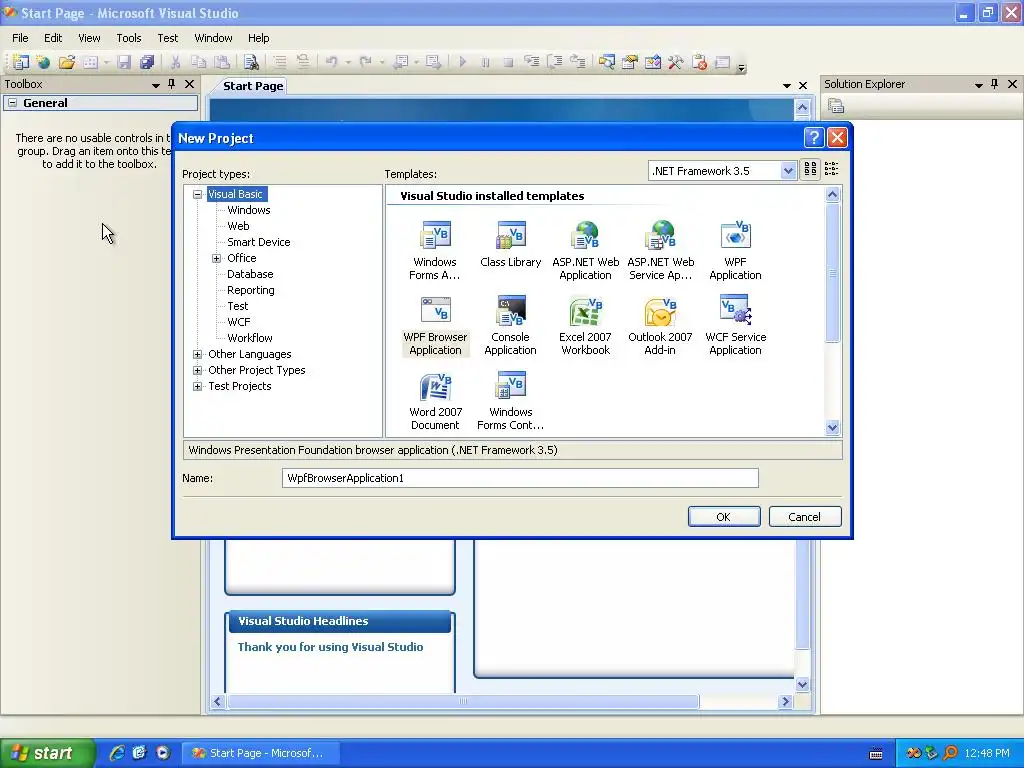Open the .NET Framework 3.5 dropdown

[788, 171]
